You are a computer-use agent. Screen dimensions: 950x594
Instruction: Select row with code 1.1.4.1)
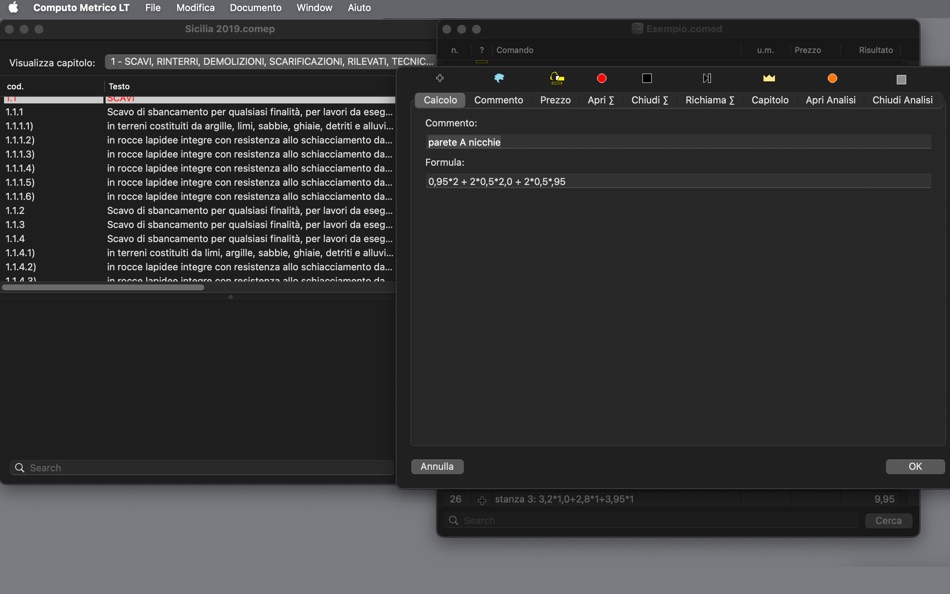(x=198, y=253)
